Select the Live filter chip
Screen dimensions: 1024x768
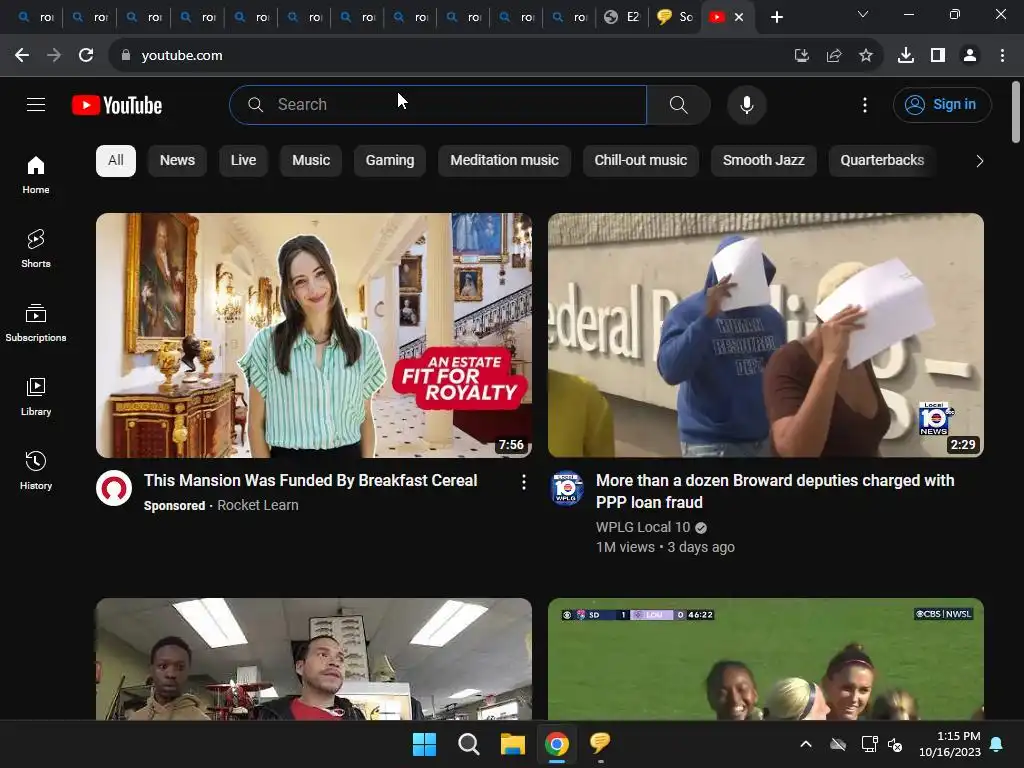[x=243, y=161]
